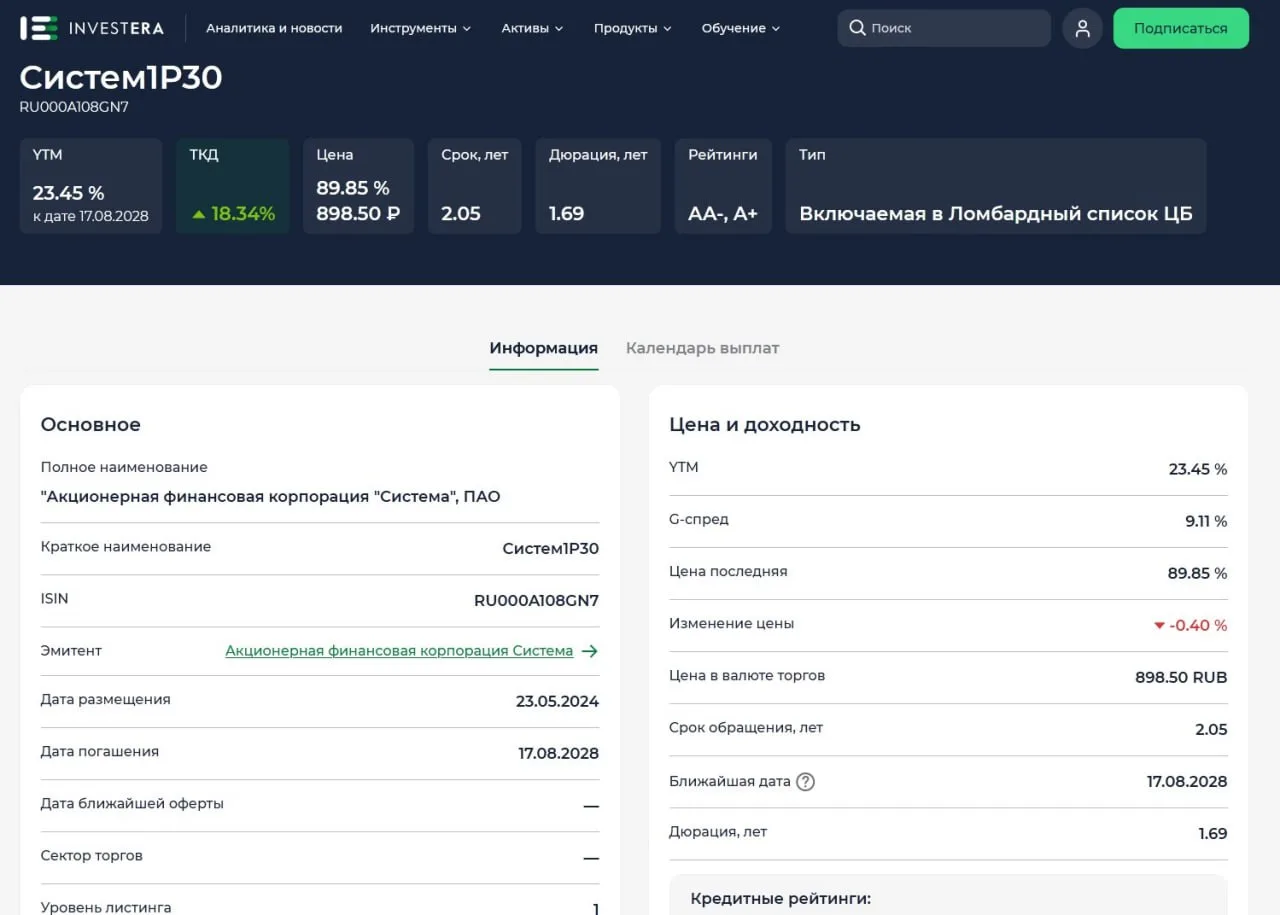Click the Дюрация, лет value 1.69 in Цена и доходность
This screenshot has height=915, width=1280.
coord(1213,834)
